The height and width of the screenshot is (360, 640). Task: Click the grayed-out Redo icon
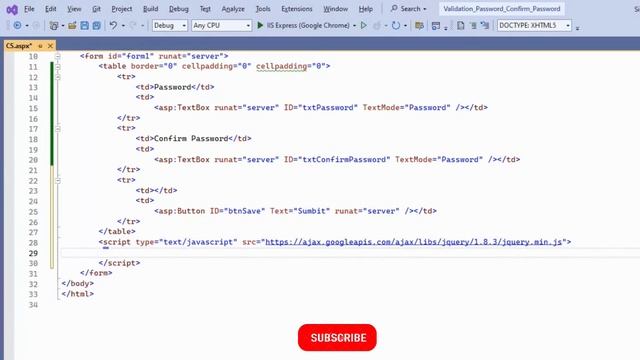point(133,25)
